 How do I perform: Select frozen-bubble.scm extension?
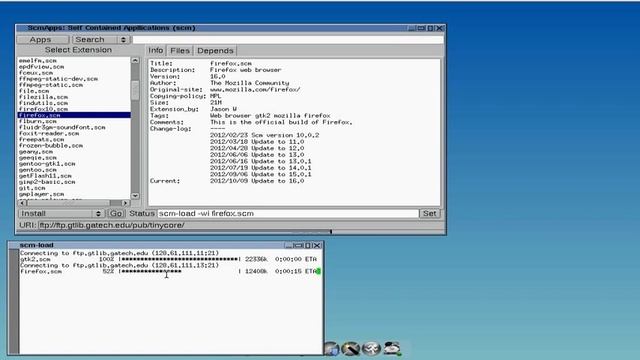coord(74,145)
